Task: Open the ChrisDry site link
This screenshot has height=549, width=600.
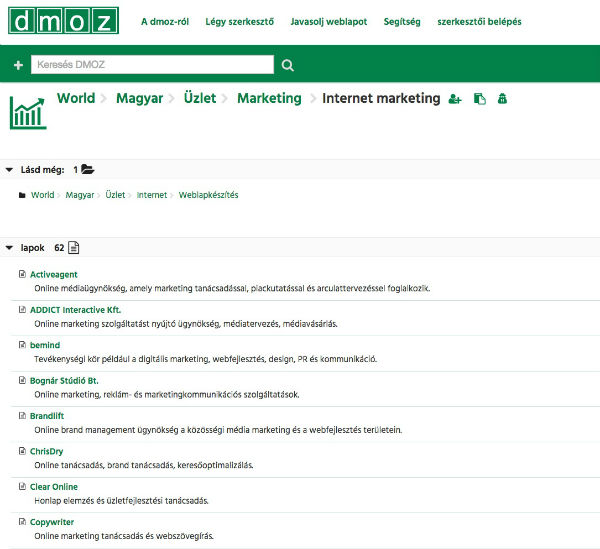Action: click(46, 451)
